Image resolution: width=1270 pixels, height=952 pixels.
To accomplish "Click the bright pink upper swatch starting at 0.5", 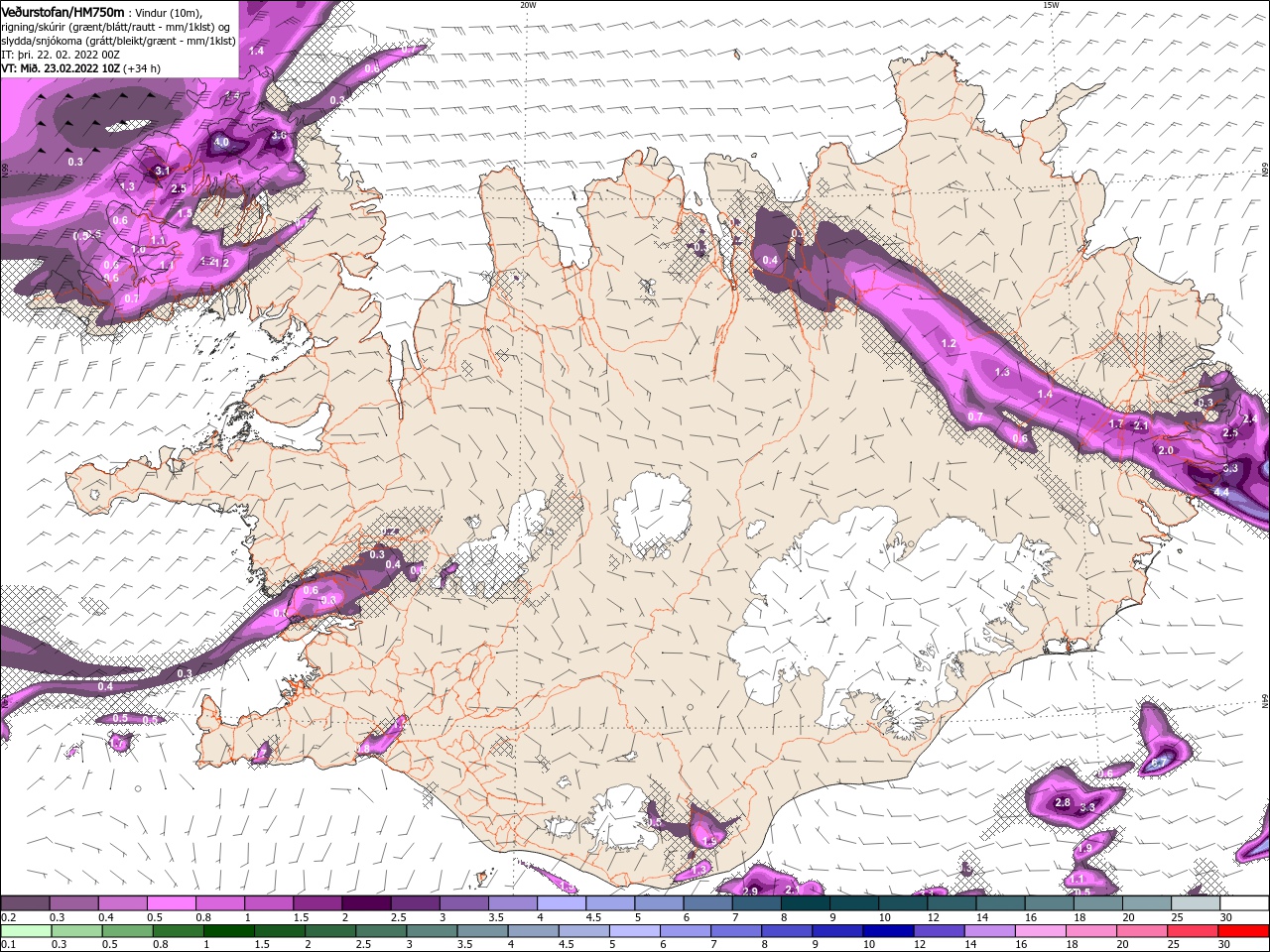I will coord(171,903).
